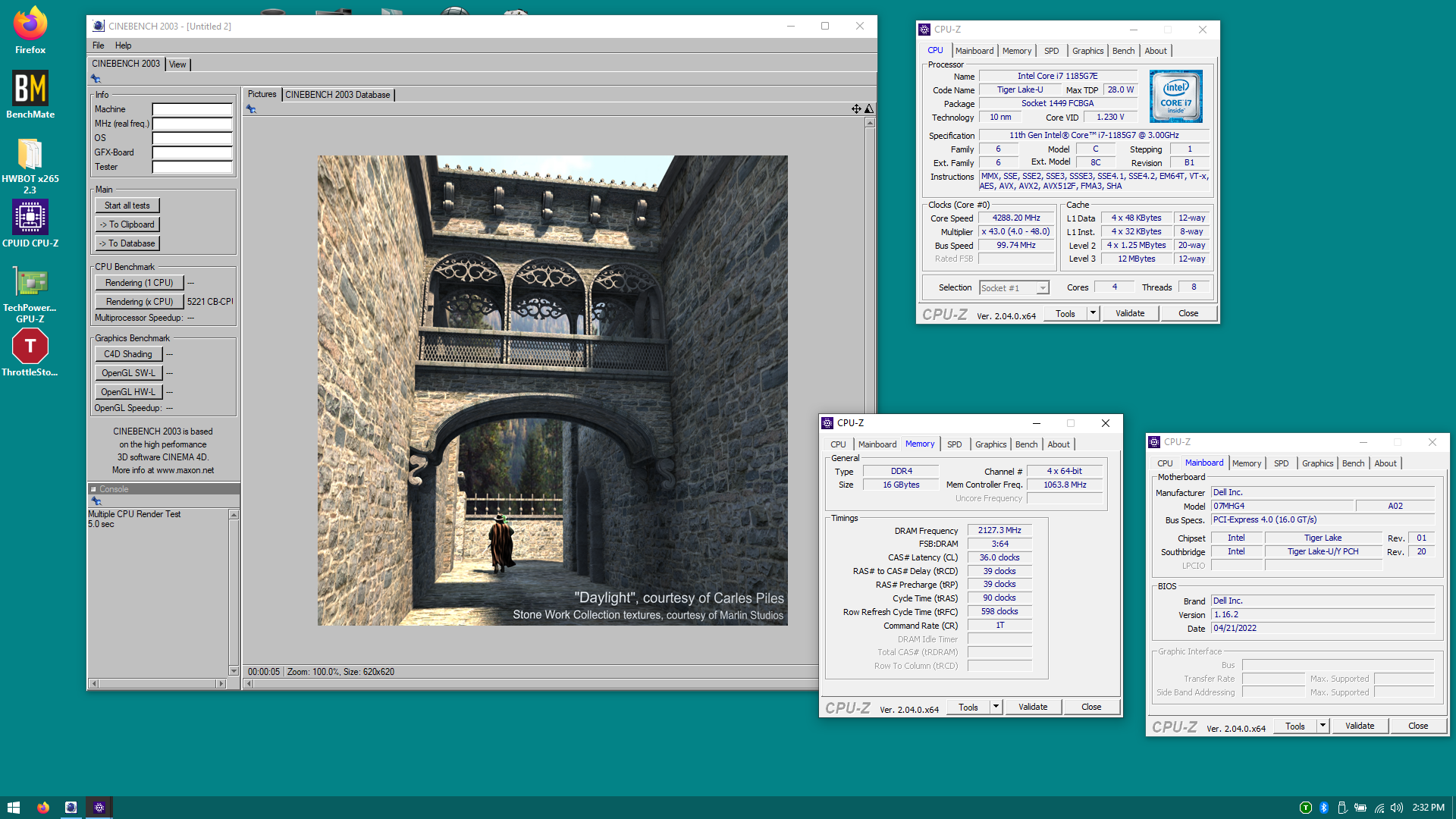Open Bench tab in the CPU-Z CPU window

pyautogui.click(x=1123, y=51)
